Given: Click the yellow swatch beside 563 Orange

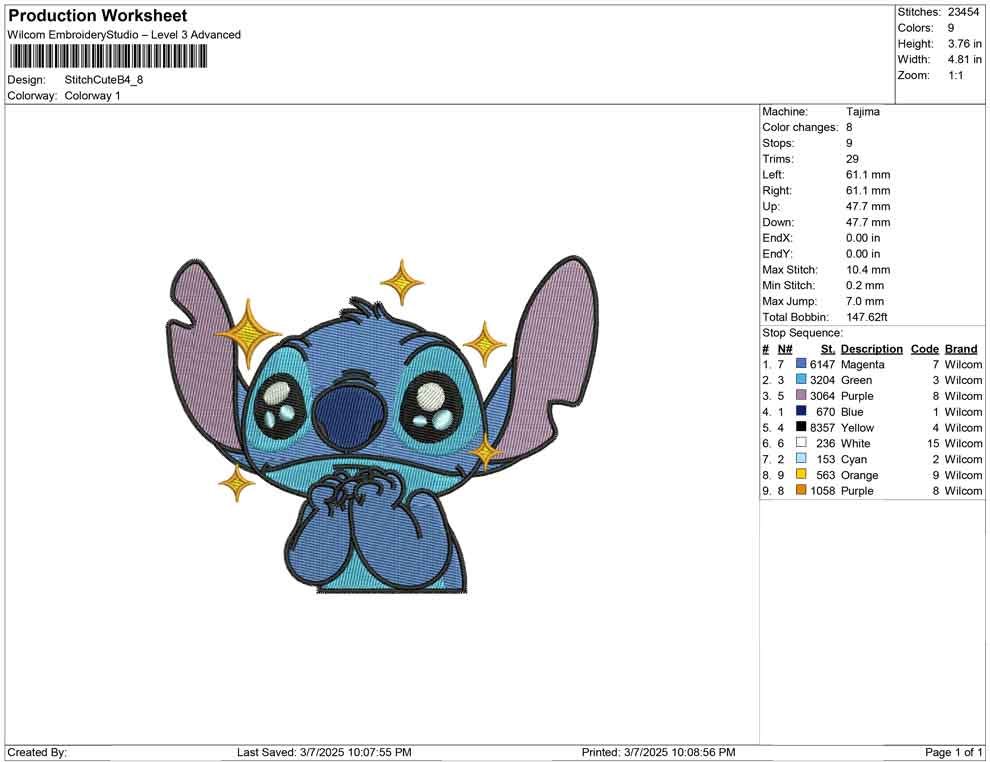Looking at the screenshot, I should pos(801,474).
